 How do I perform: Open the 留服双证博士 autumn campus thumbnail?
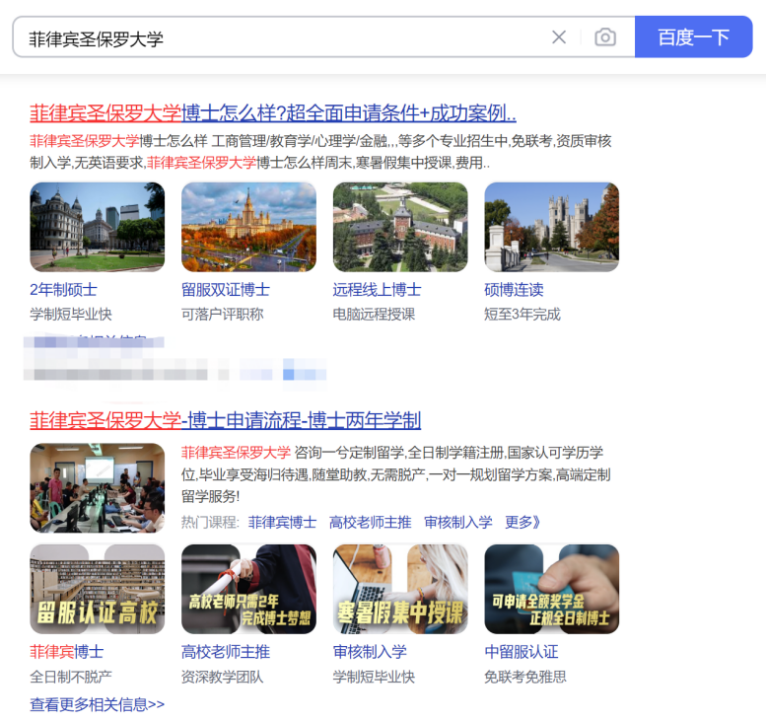[249, 227]
